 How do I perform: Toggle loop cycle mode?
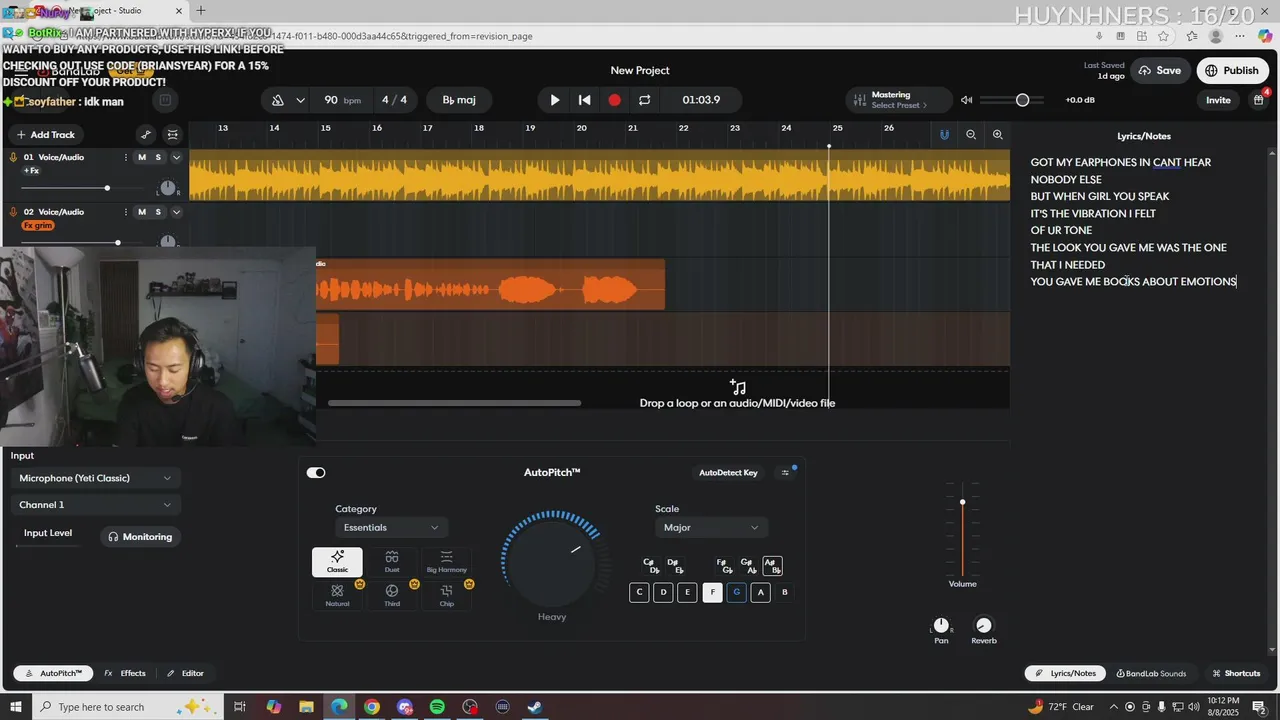point(645,100)
